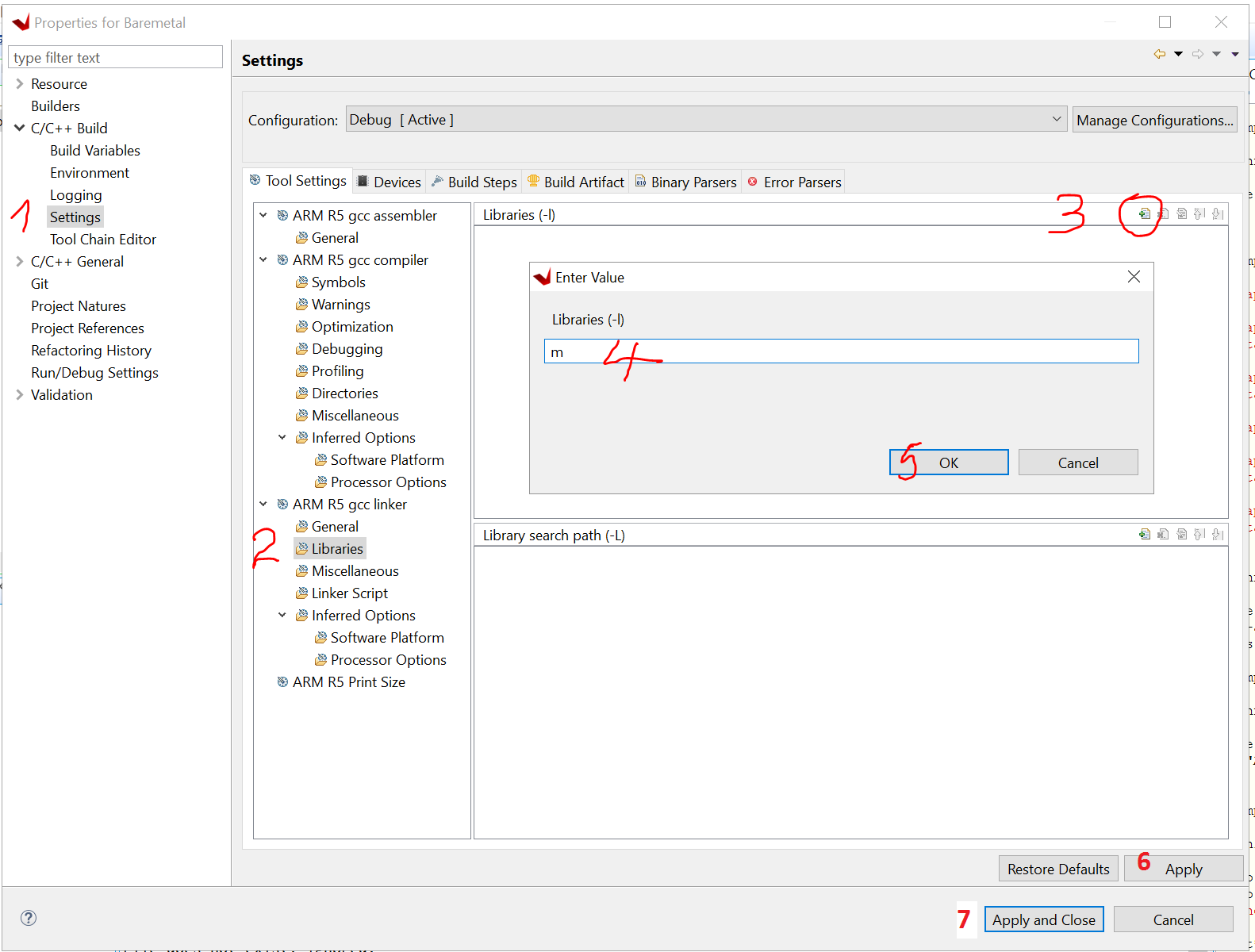Image resolution: width=1255 pixels, height=952 pixels.
Task: Click the Apply and Close button
Action: 1043,919
